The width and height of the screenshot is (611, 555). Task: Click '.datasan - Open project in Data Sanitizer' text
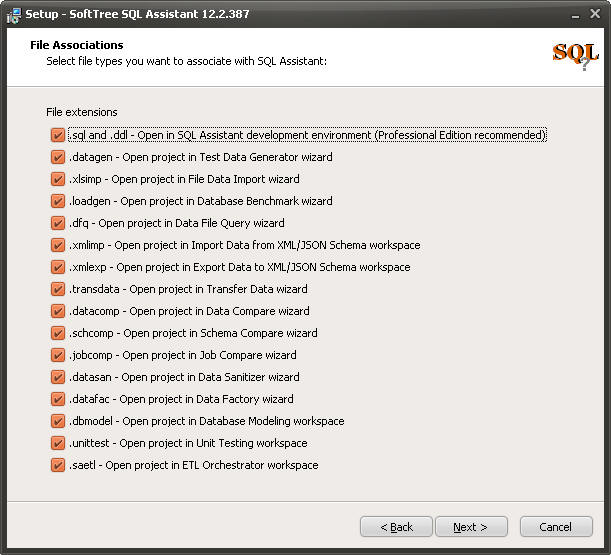pos(184,377)
